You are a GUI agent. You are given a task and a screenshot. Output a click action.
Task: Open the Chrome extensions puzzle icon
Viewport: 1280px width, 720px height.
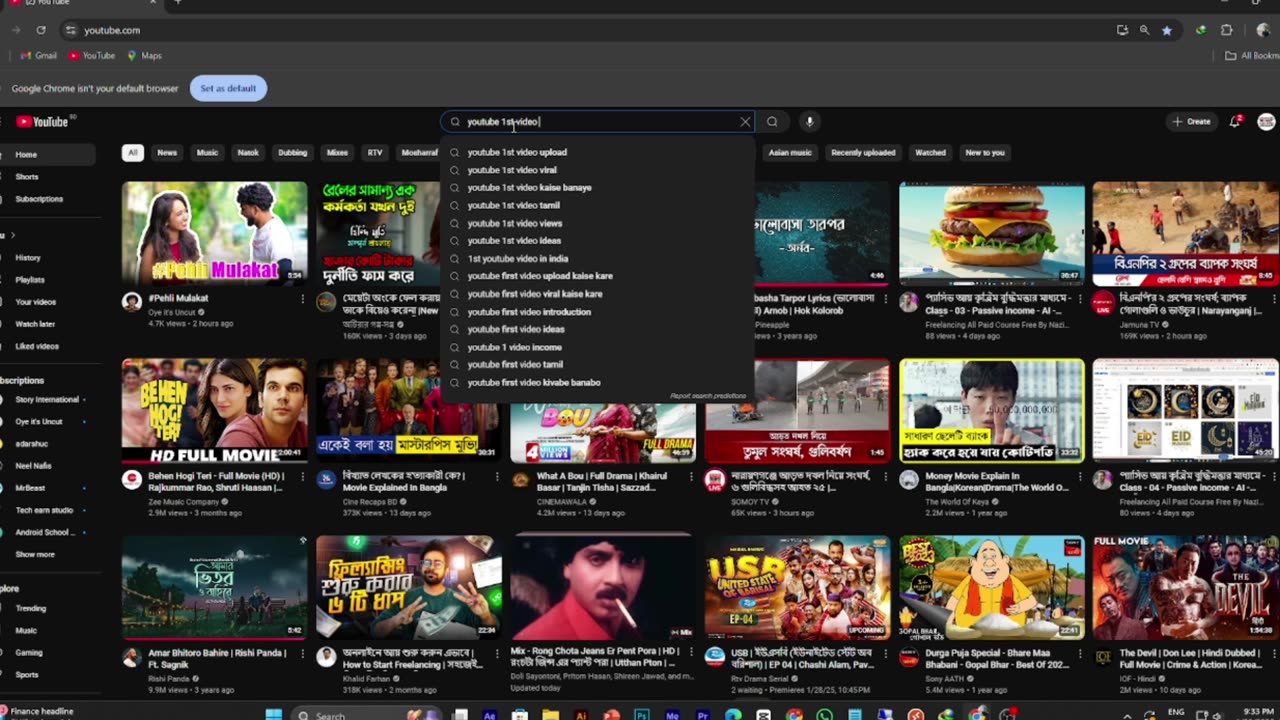(x=1227, y=30)
